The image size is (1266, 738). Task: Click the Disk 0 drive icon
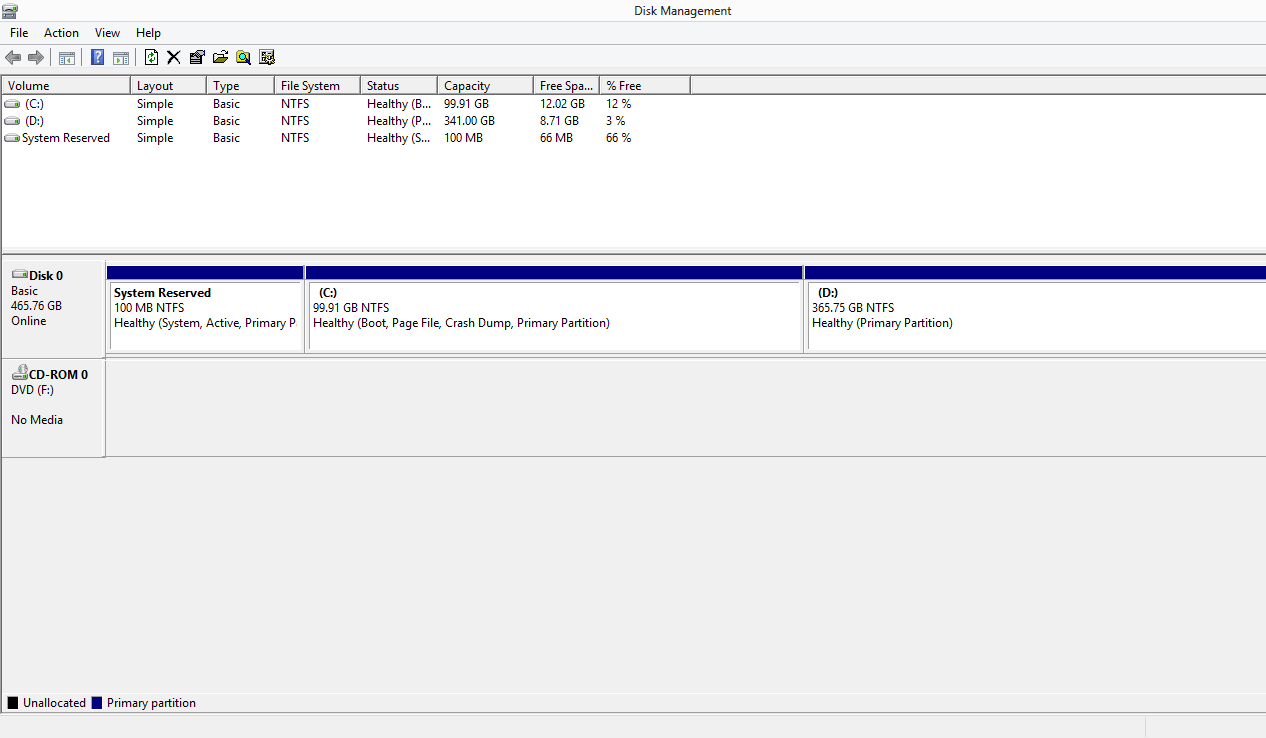coord(19,275)
